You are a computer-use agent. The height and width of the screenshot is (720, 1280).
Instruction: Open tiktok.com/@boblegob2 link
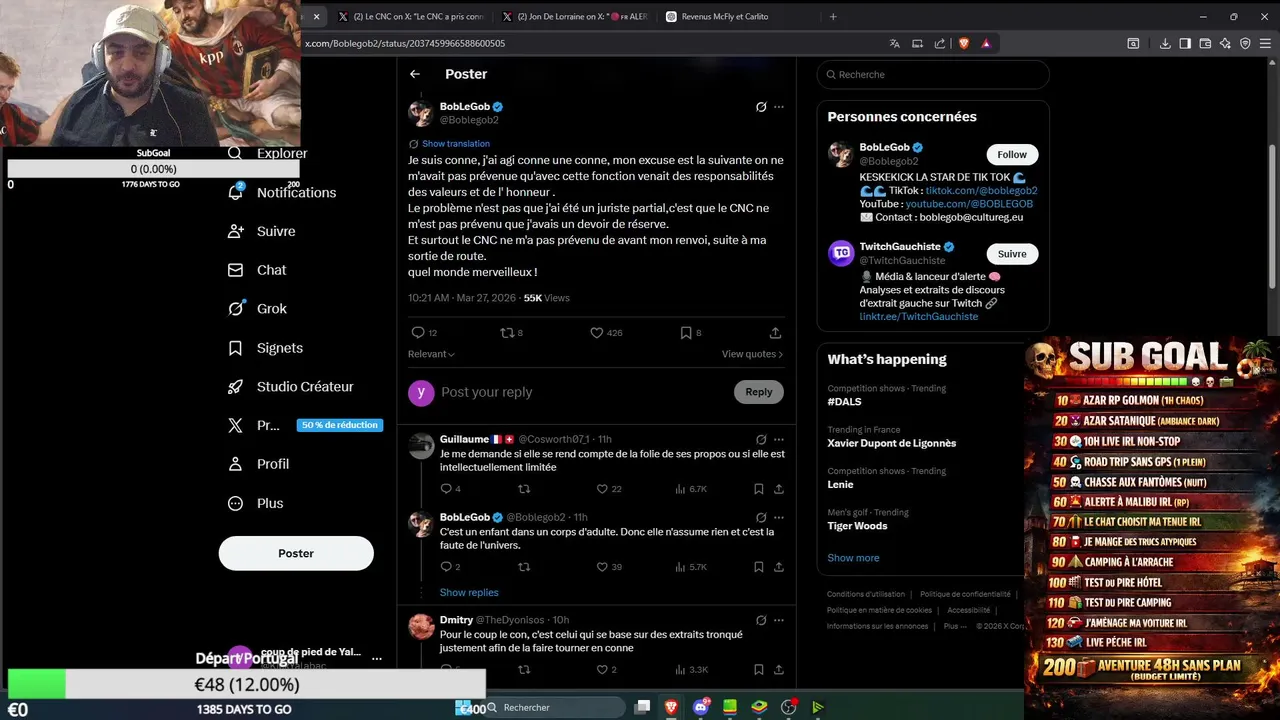coord(981,190)
